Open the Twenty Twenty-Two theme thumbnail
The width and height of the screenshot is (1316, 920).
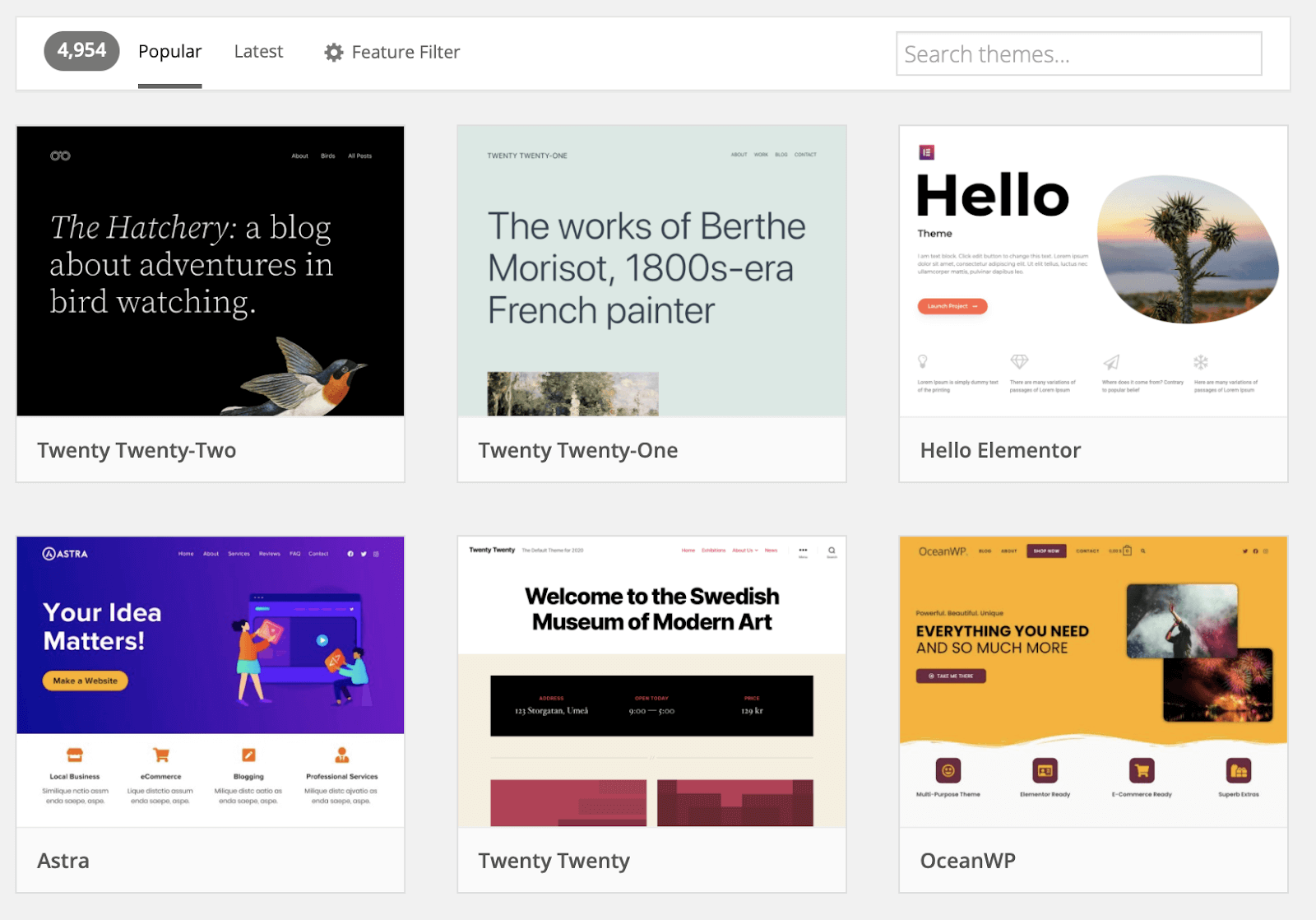pos(210,270)
